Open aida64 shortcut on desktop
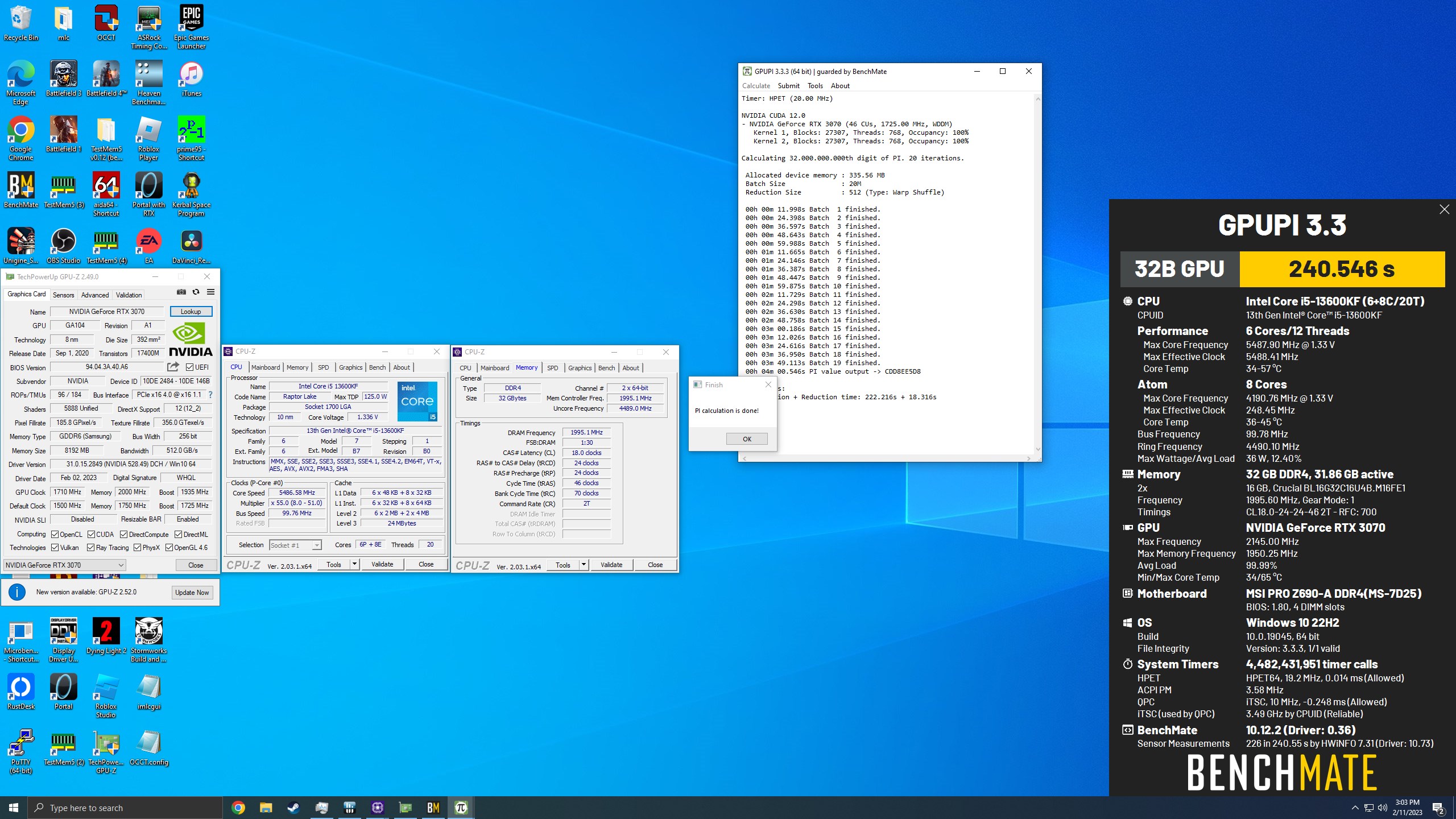 [x=106, y=195]
